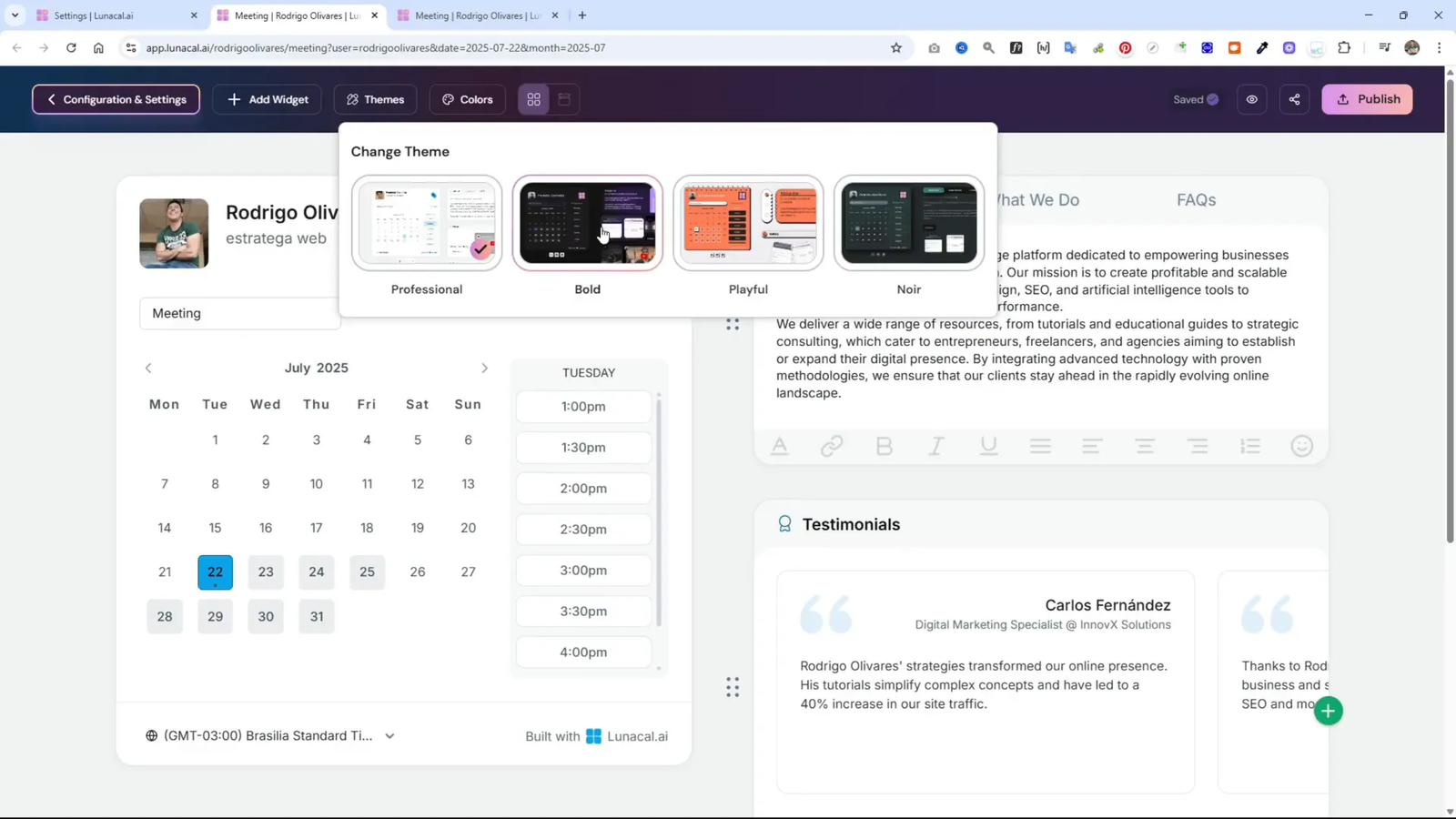Screen dimensions: 1456x819
Task: Open the Themes menu
Action: click(x=375, y=99)
